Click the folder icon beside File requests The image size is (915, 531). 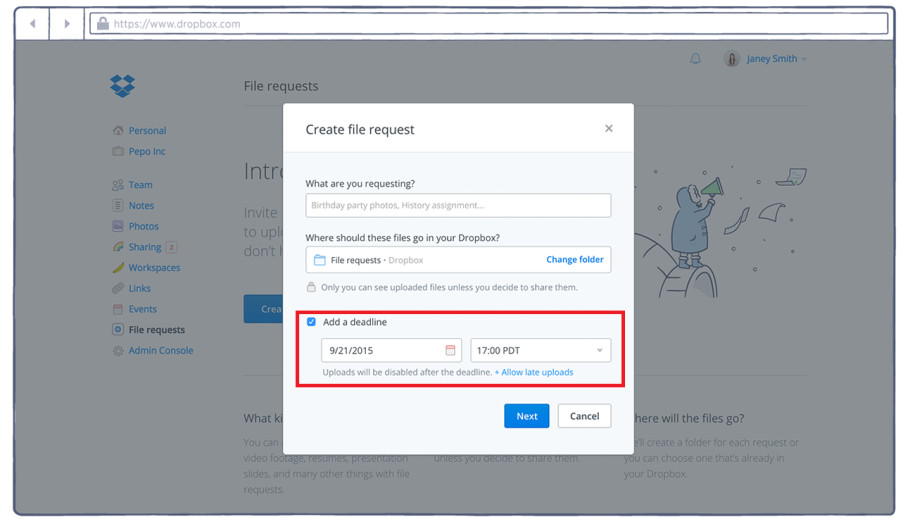point(320,260)
